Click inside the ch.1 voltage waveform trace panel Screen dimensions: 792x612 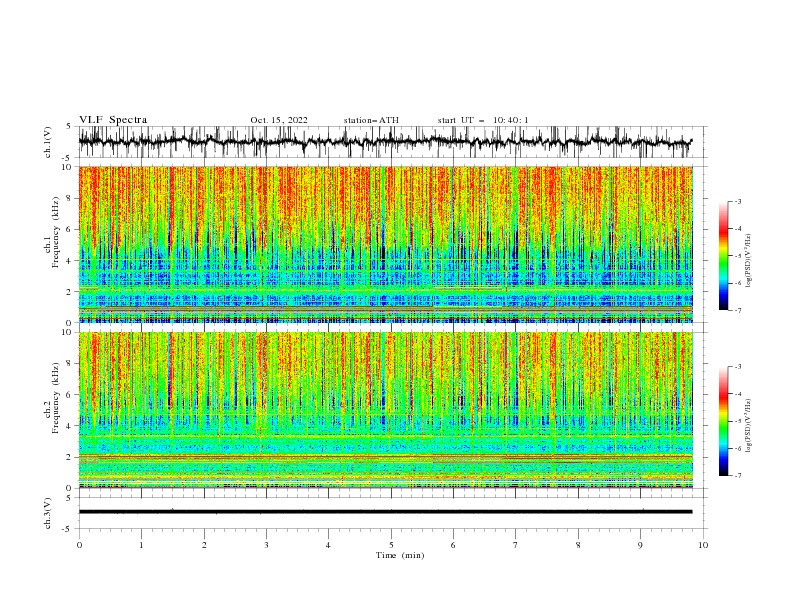tap(393, 142)
